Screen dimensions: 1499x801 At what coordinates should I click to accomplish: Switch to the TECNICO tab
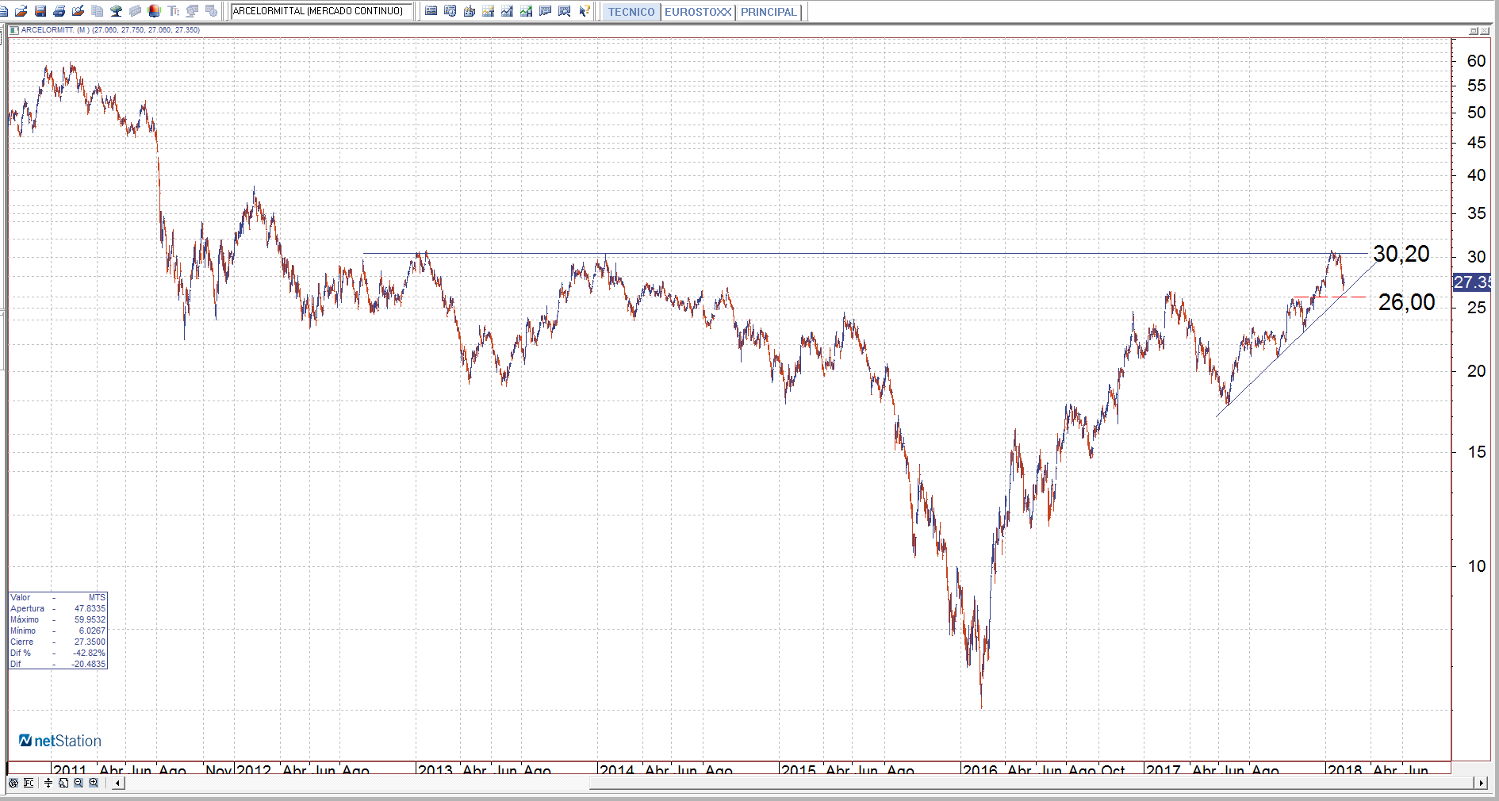click(631, 12)
